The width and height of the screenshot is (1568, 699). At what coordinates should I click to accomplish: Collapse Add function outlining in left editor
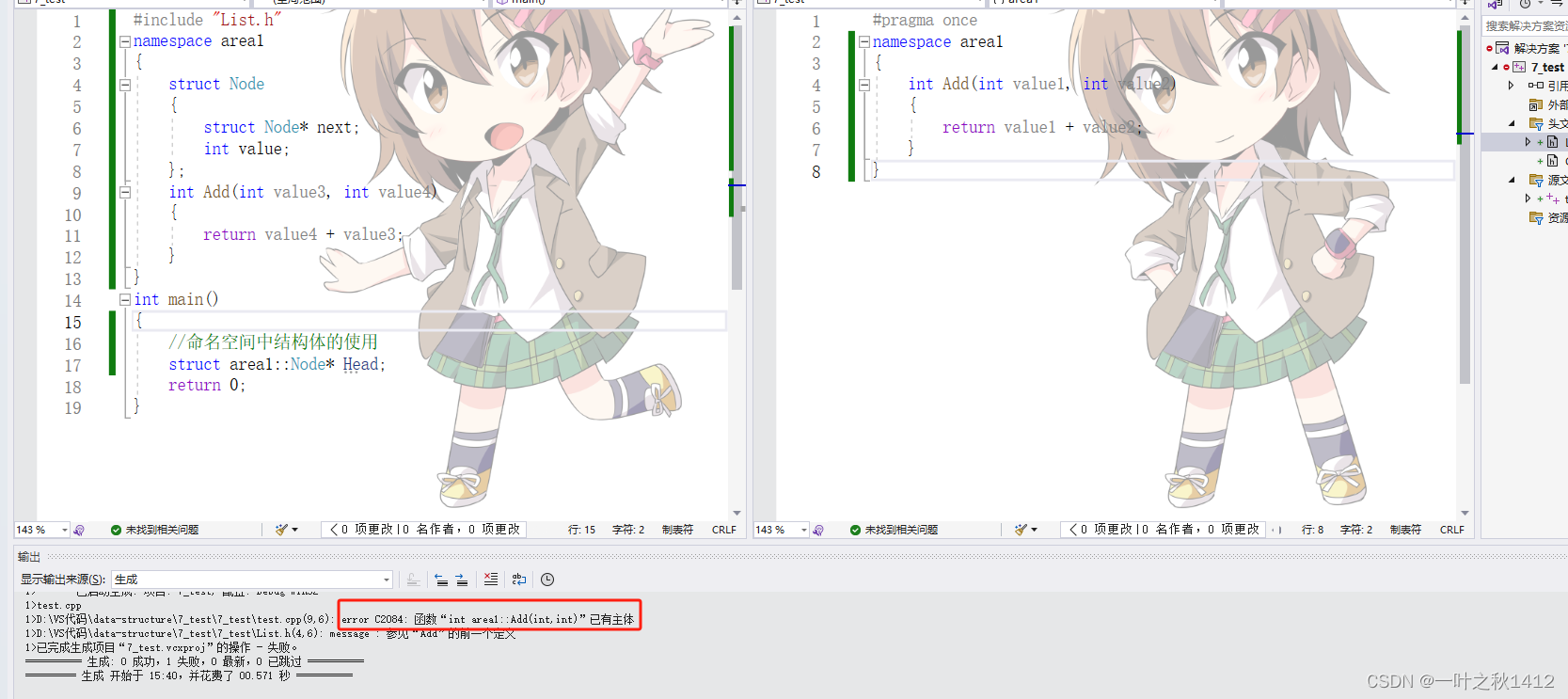point(124,192)
